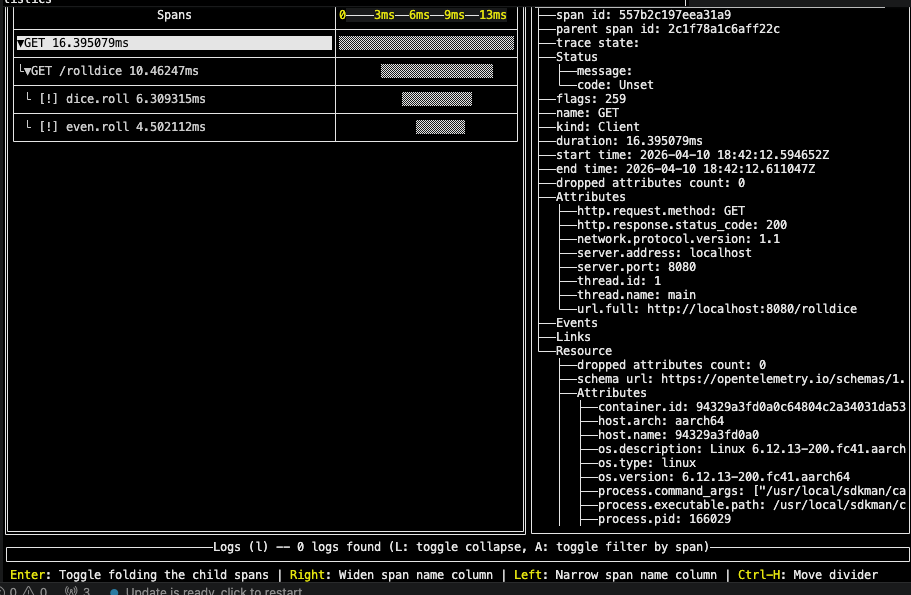Click the [!] marker on dice.roll span

tap(49, 99)
